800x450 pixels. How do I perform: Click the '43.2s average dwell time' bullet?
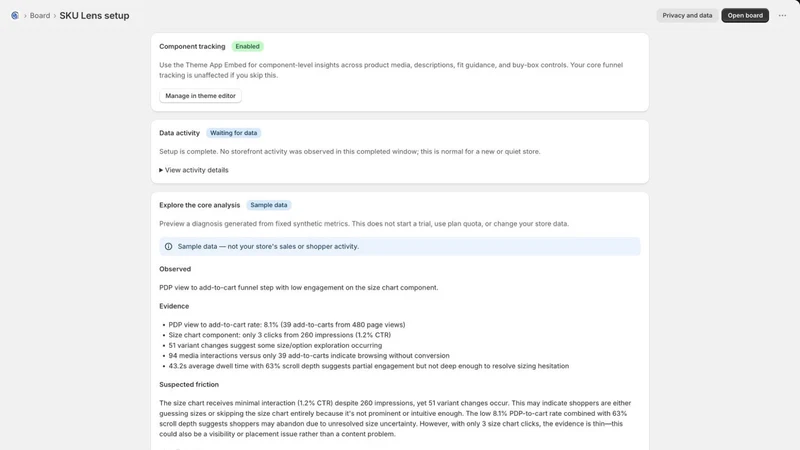point(368,366)
